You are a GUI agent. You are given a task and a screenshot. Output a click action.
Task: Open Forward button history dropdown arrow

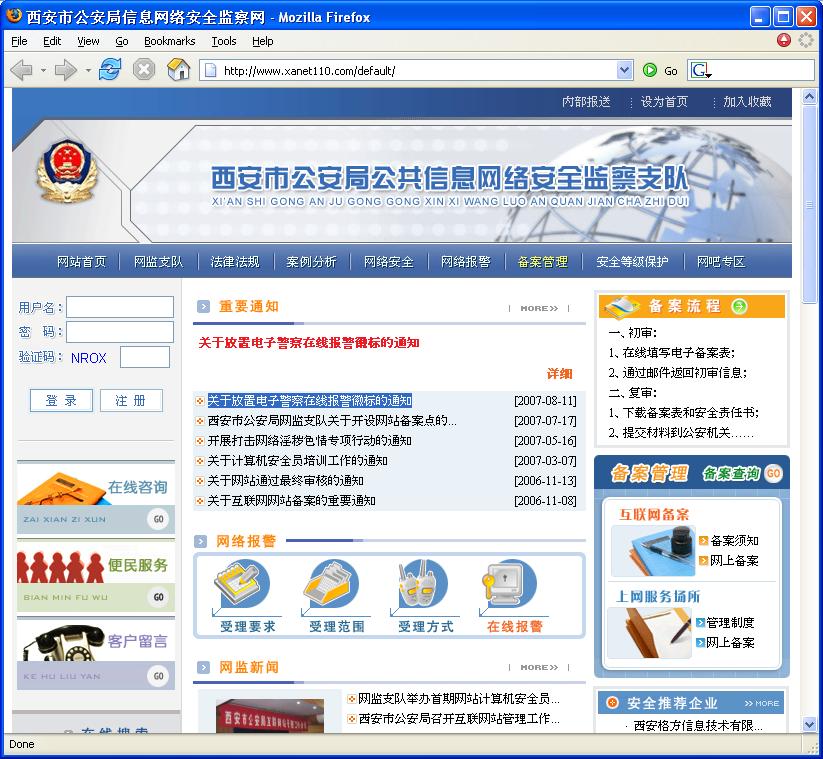pyautogui.click(x=88, y=70)
